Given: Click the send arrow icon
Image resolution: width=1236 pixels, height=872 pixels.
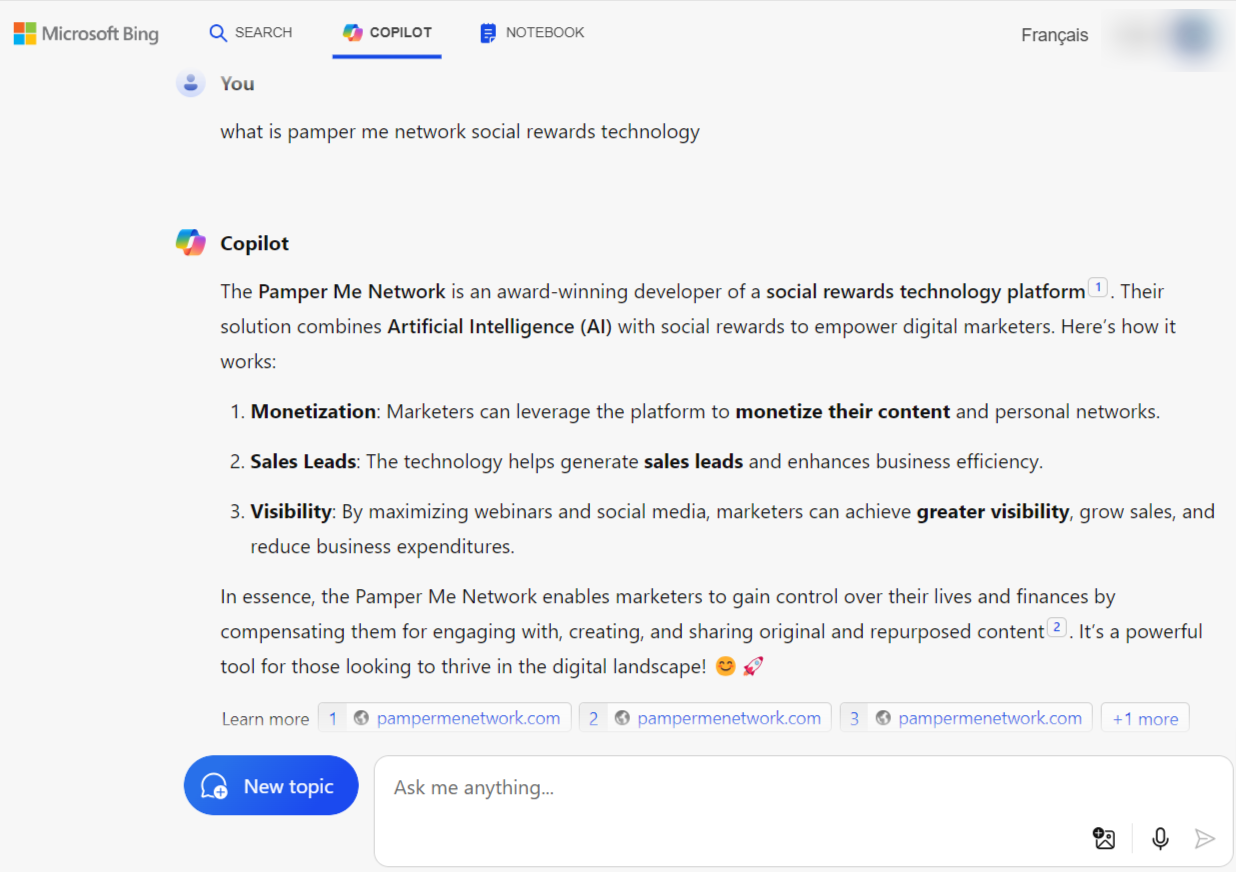Looking at the screenshot, I should 1205,838.
